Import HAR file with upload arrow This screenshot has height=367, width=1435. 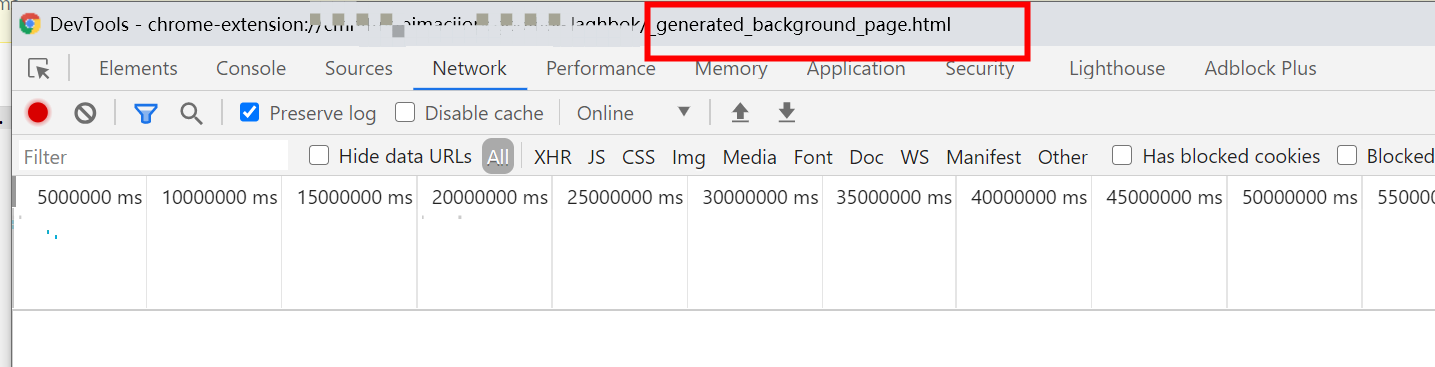coord(740,113)
